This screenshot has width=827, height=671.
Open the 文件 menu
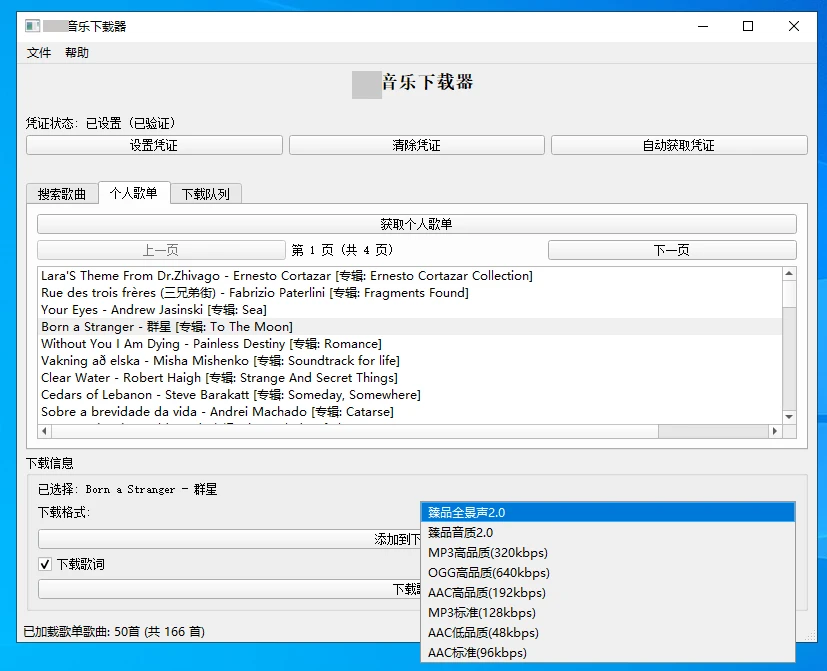(39, 53)
